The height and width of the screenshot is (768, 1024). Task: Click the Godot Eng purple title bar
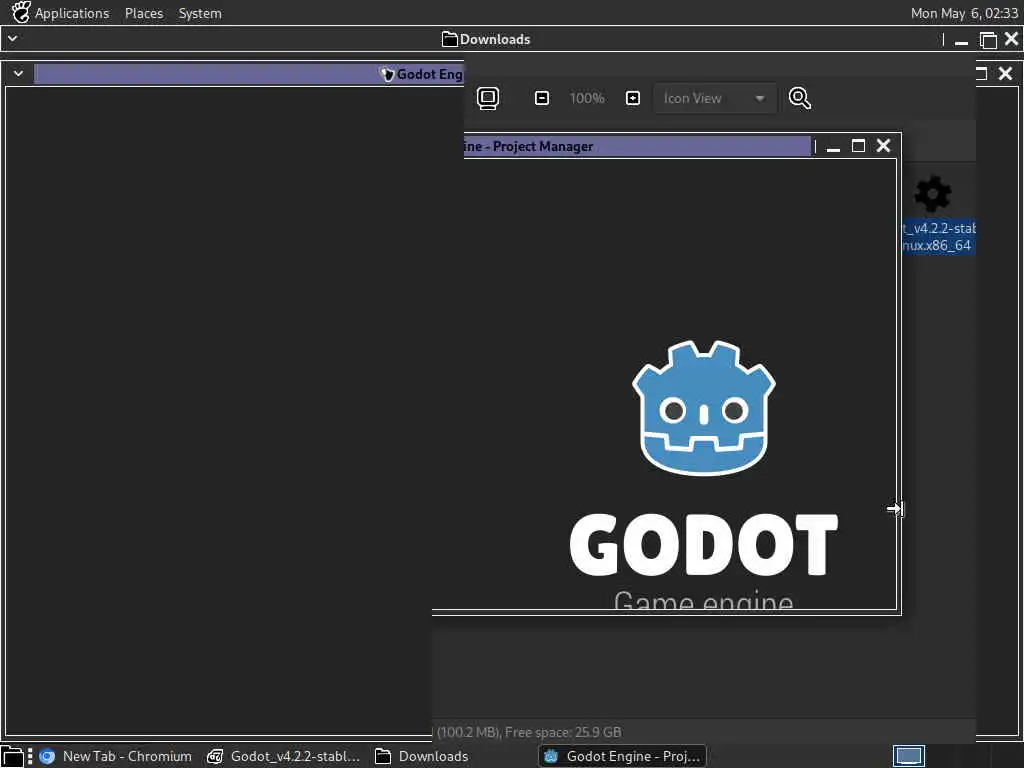[249, 74]
